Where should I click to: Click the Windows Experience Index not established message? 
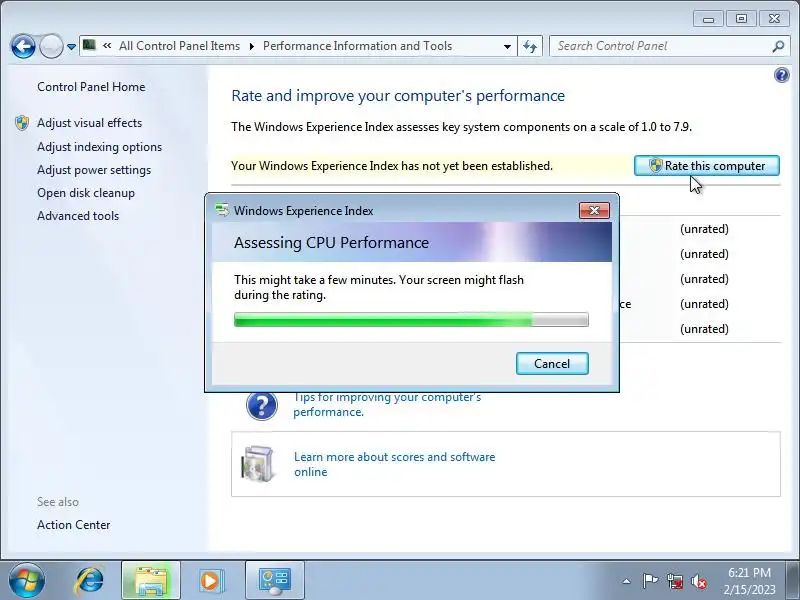click(x=392, y=166)
